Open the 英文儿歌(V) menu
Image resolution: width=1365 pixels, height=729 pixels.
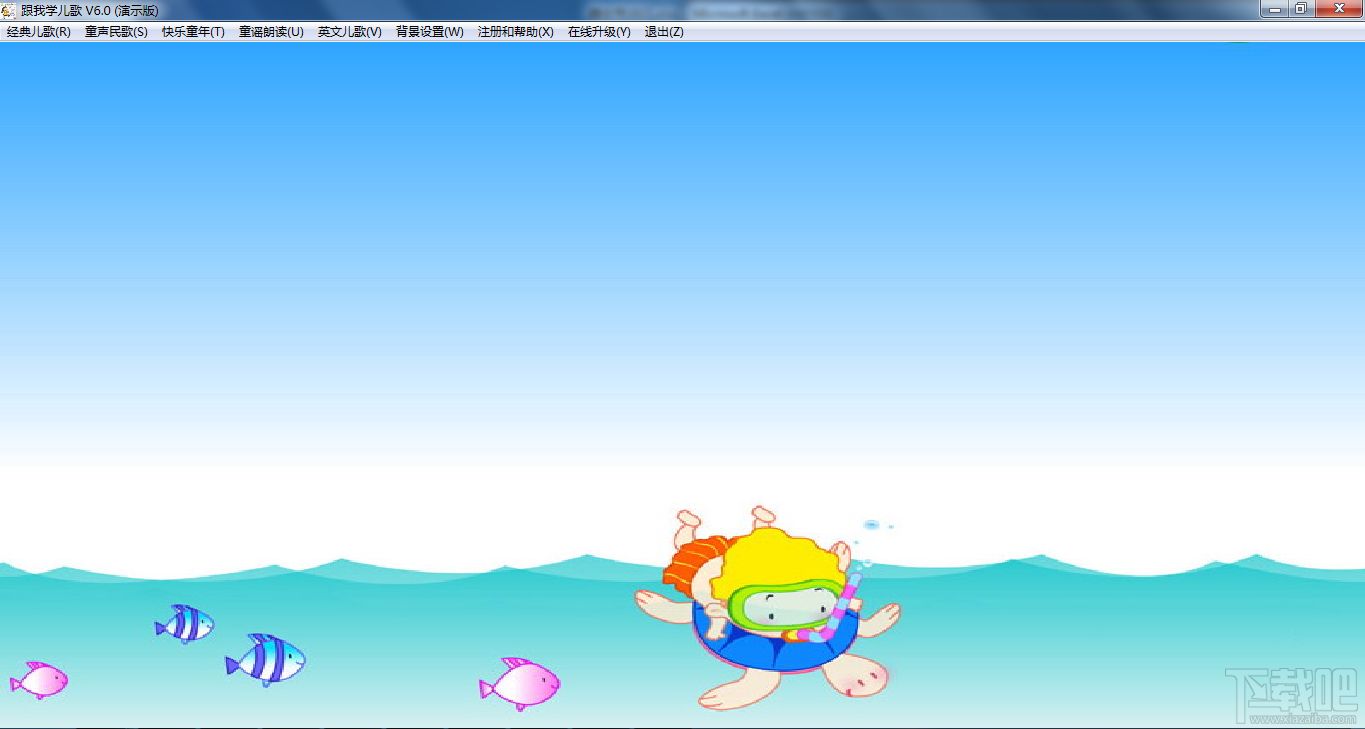(350, 32)
